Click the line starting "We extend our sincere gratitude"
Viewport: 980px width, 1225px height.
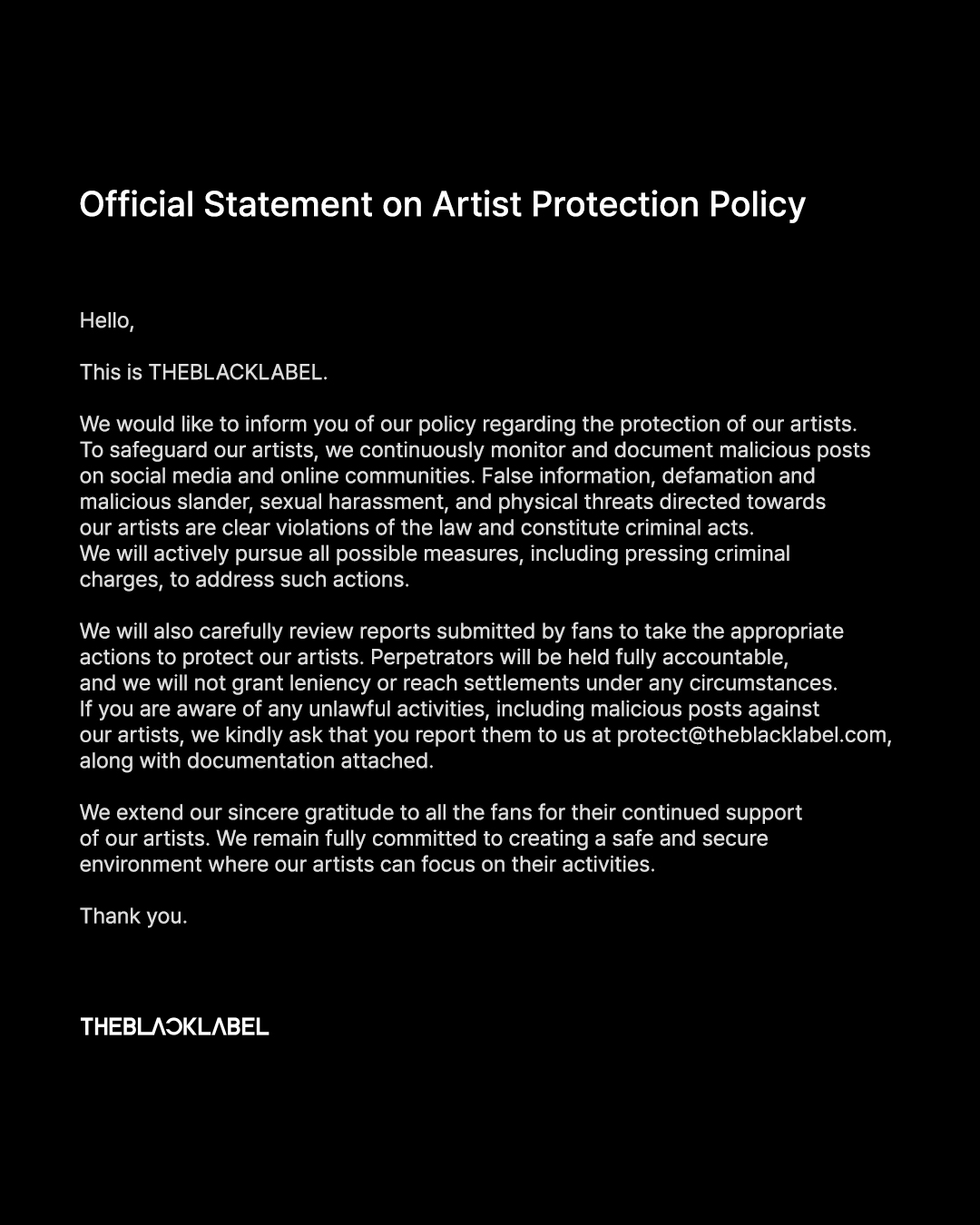440,812
